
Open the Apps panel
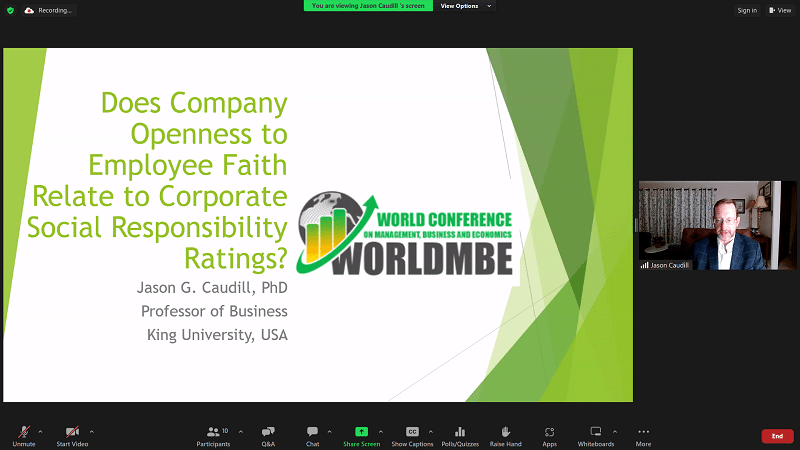(550, 435)
